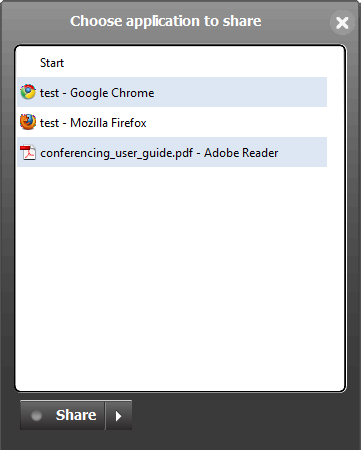The height and width of the screenshot is (450, 361).
Task: Click the dark footer right of Share
Action: pyautogui.click(x=240, y=415)
